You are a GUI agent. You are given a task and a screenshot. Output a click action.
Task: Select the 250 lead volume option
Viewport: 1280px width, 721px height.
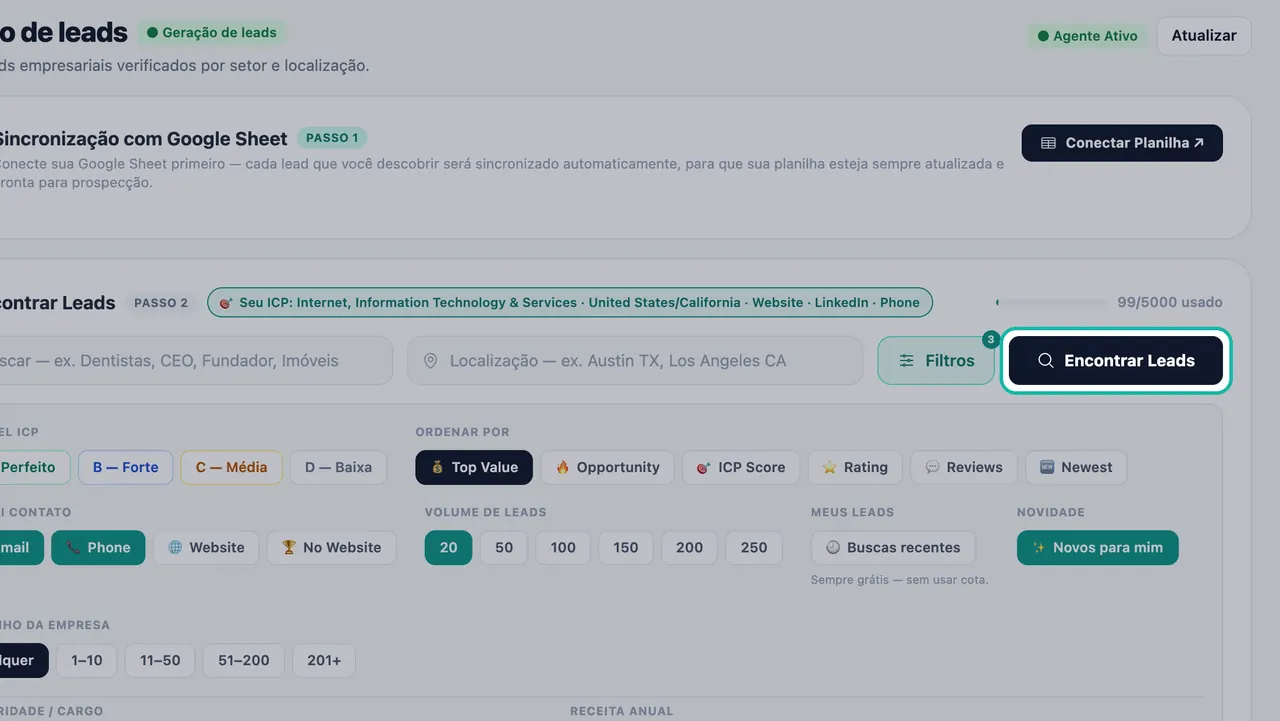coord(754,547)
